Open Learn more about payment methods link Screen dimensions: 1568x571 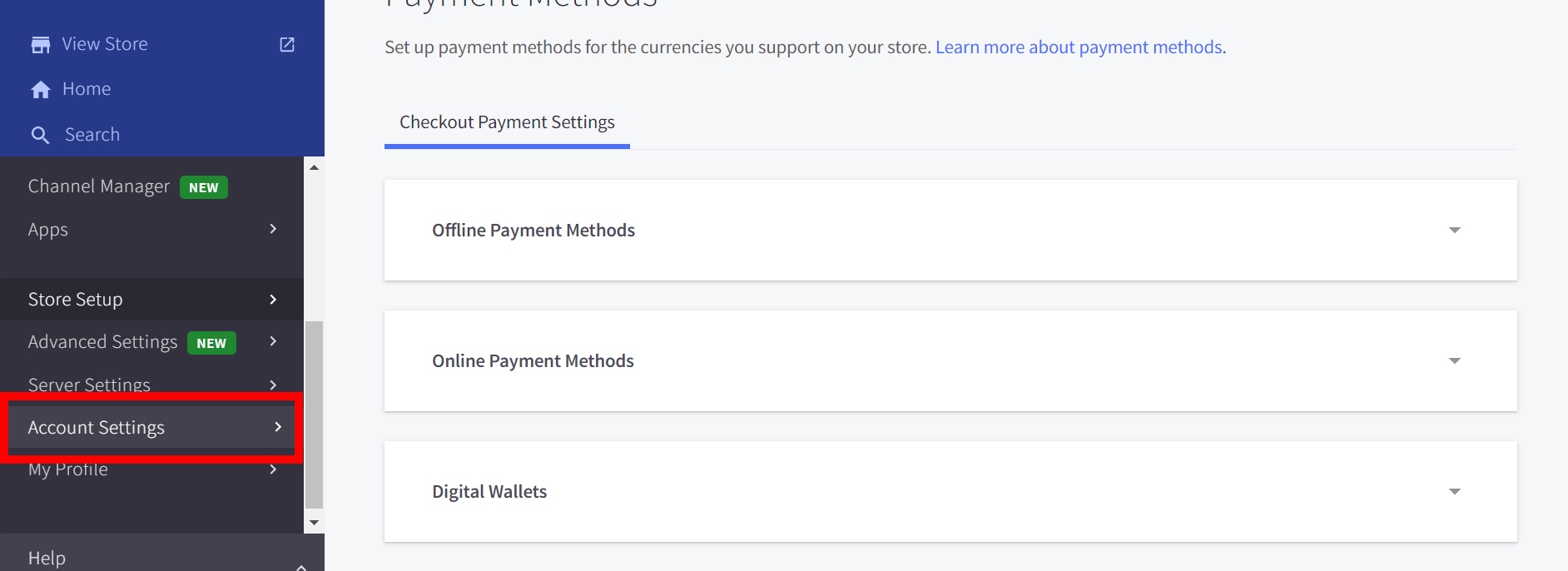tap(1079, 47)
